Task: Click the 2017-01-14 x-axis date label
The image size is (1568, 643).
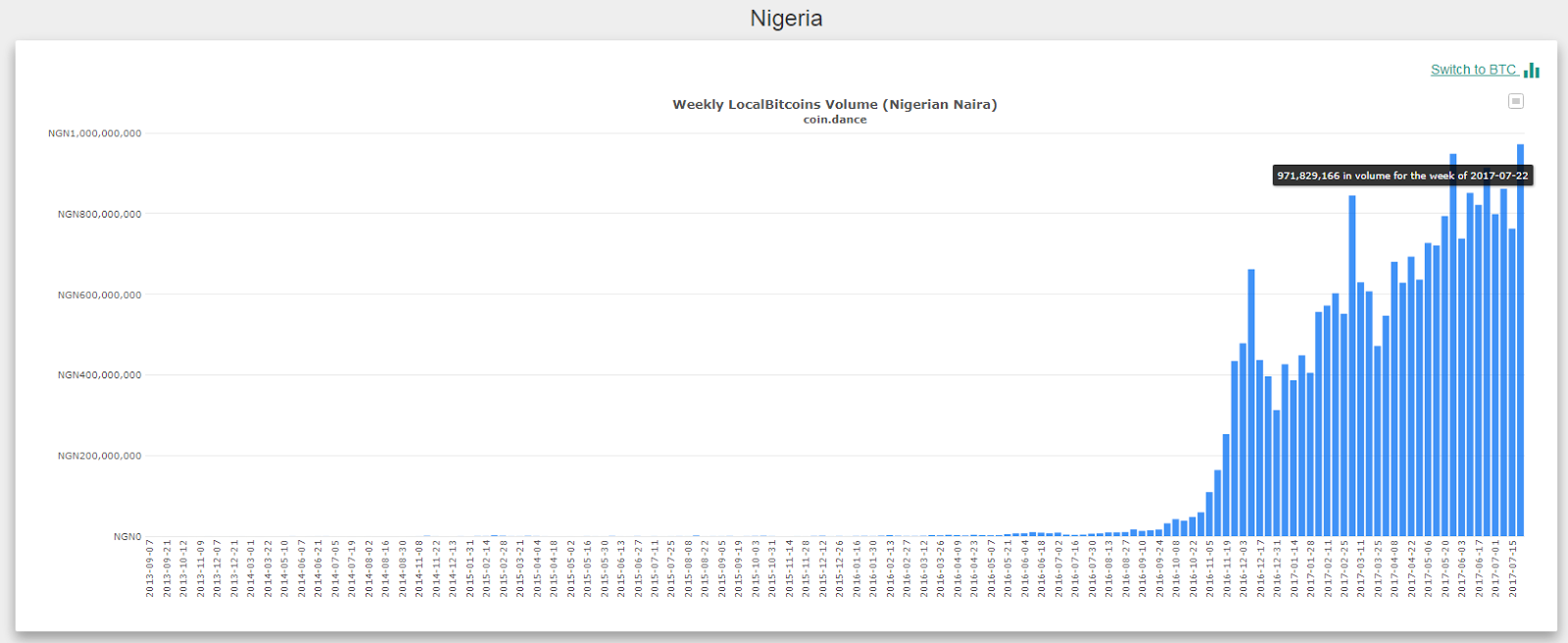Action: coord(1294,569)
